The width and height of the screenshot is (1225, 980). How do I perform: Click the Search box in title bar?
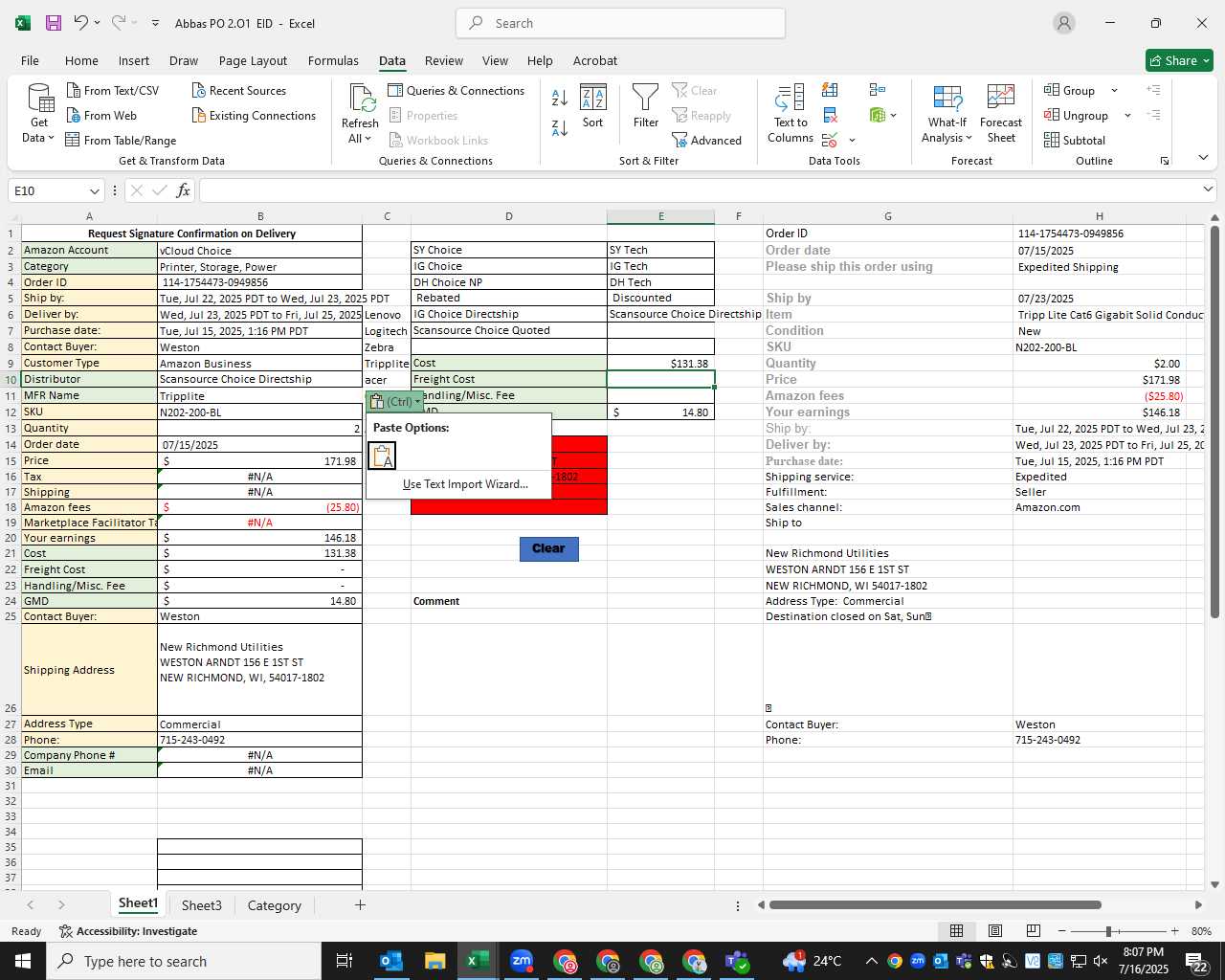pos(621,23)
